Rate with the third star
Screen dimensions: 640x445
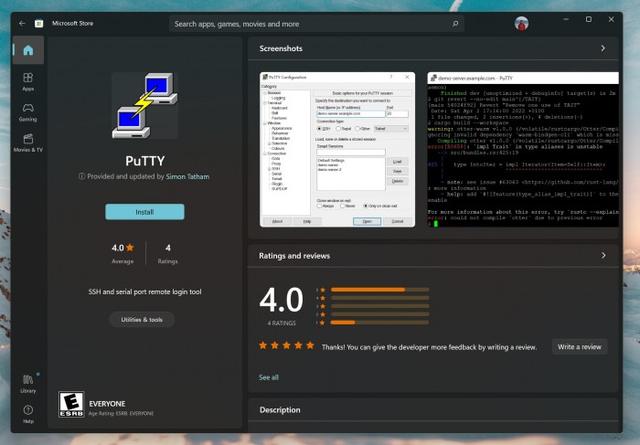pos(287,346)
